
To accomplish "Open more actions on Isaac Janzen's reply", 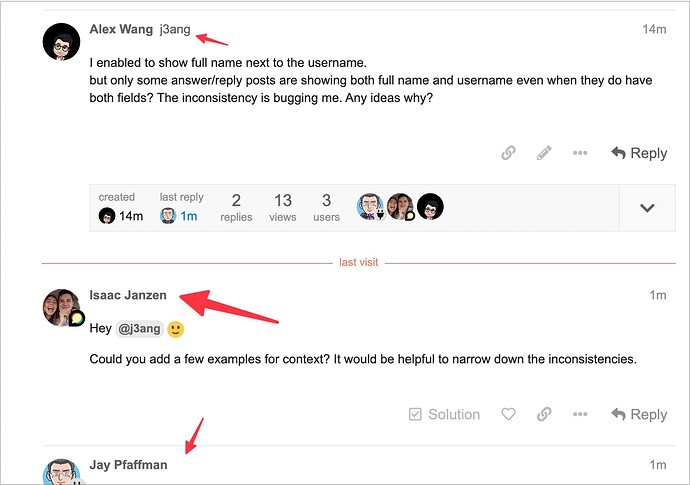I will pyautogui.click(x=580, y=414).
